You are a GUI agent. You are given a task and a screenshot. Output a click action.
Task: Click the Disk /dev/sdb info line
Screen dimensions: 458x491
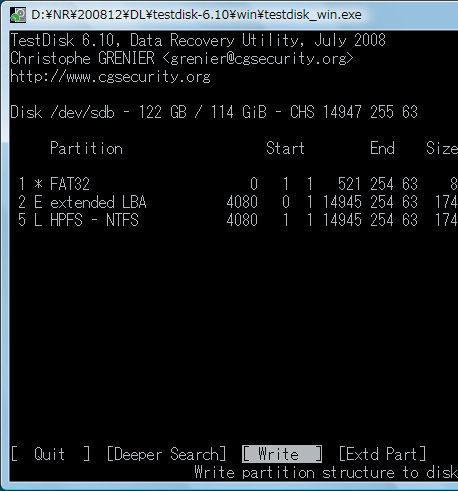(x=214, y=112)
